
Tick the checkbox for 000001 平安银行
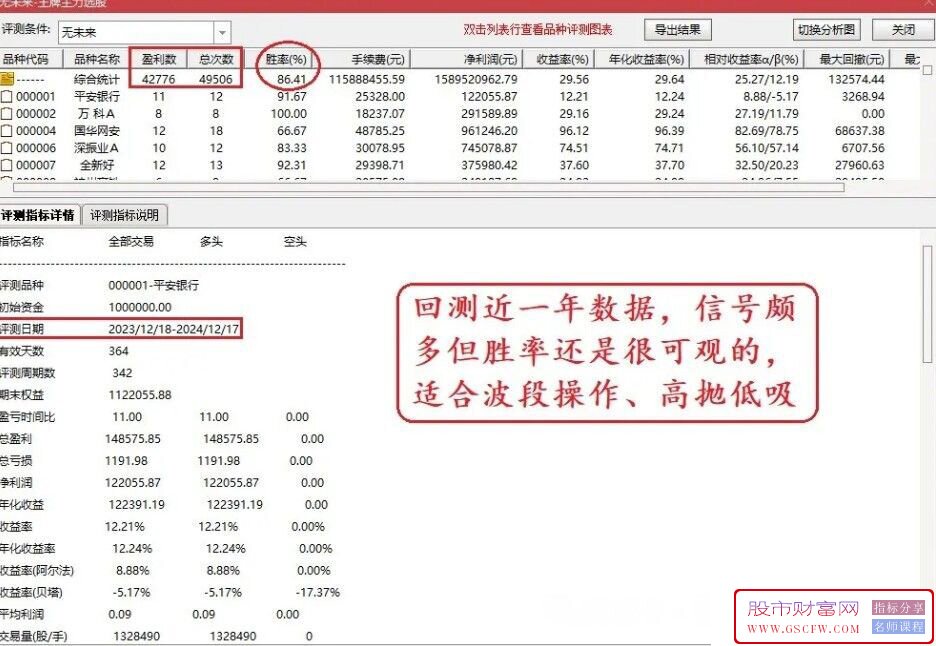[x=7, y=96]
